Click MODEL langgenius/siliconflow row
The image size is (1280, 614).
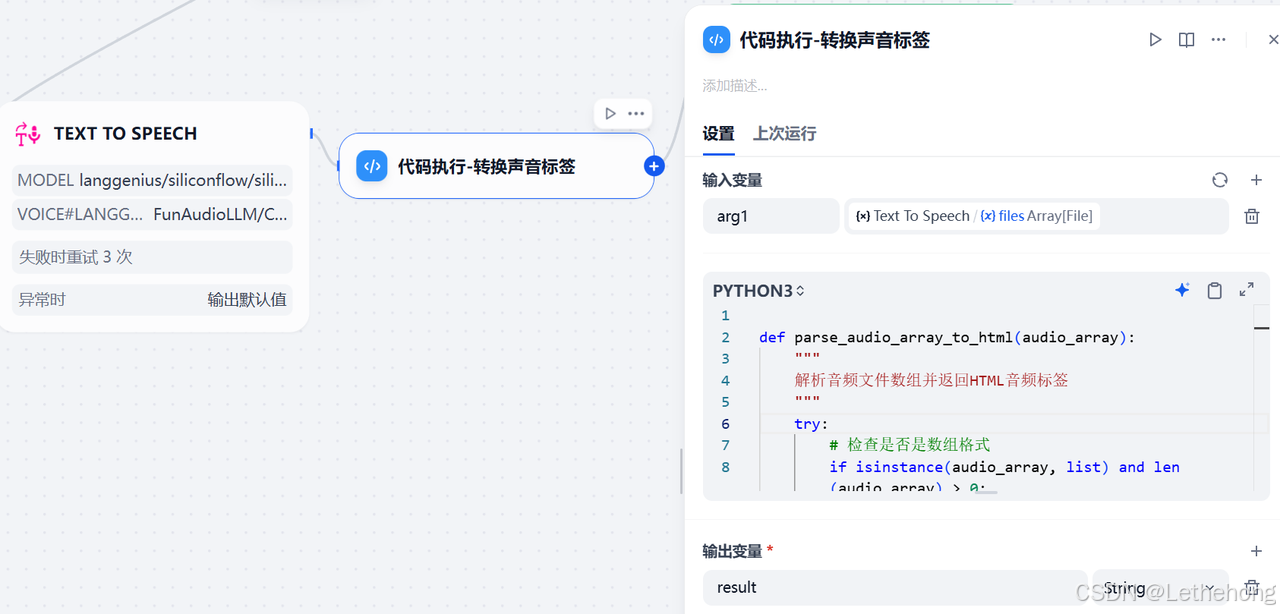152,180
